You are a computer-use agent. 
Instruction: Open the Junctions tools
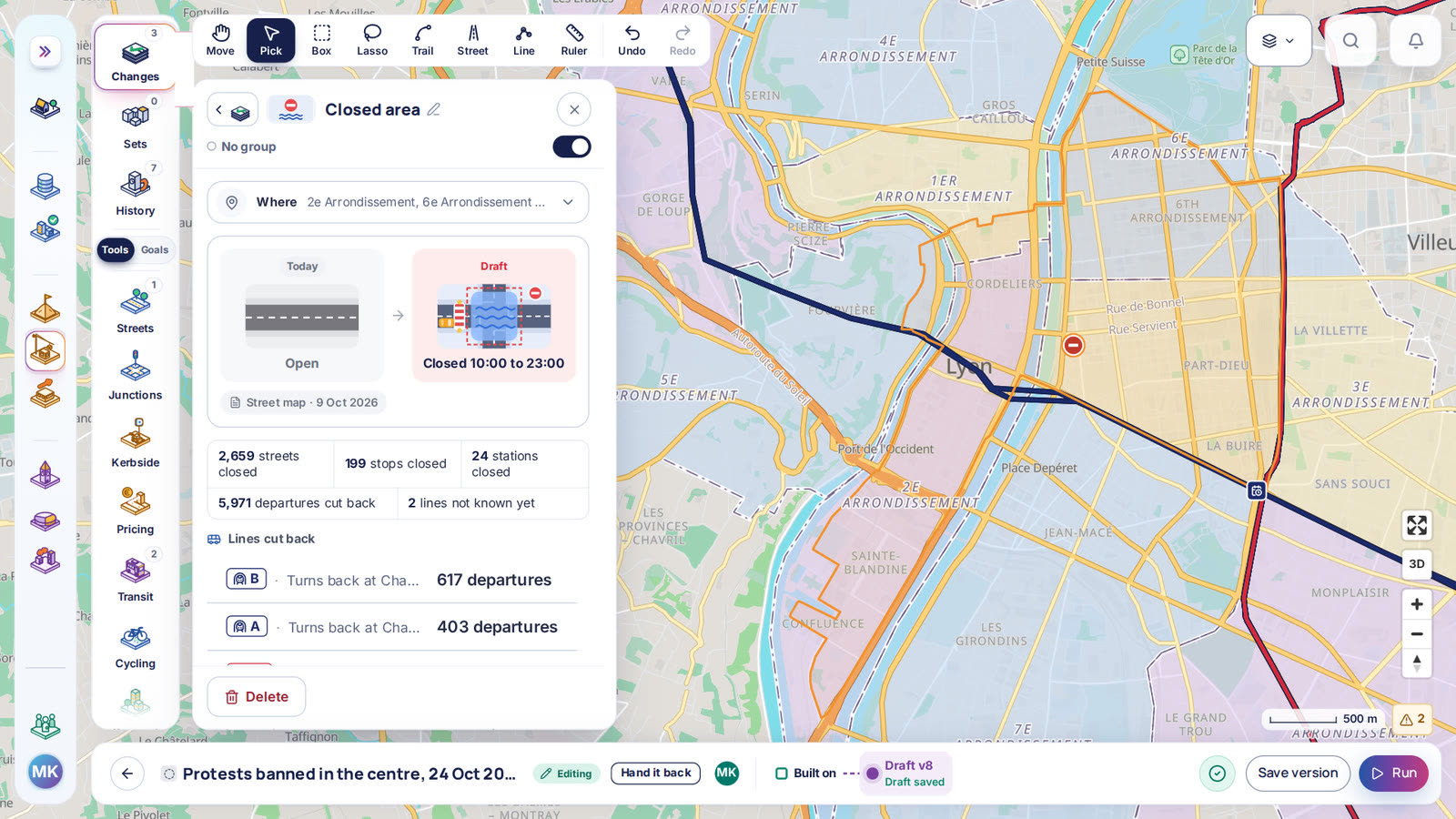coord(136,376)
